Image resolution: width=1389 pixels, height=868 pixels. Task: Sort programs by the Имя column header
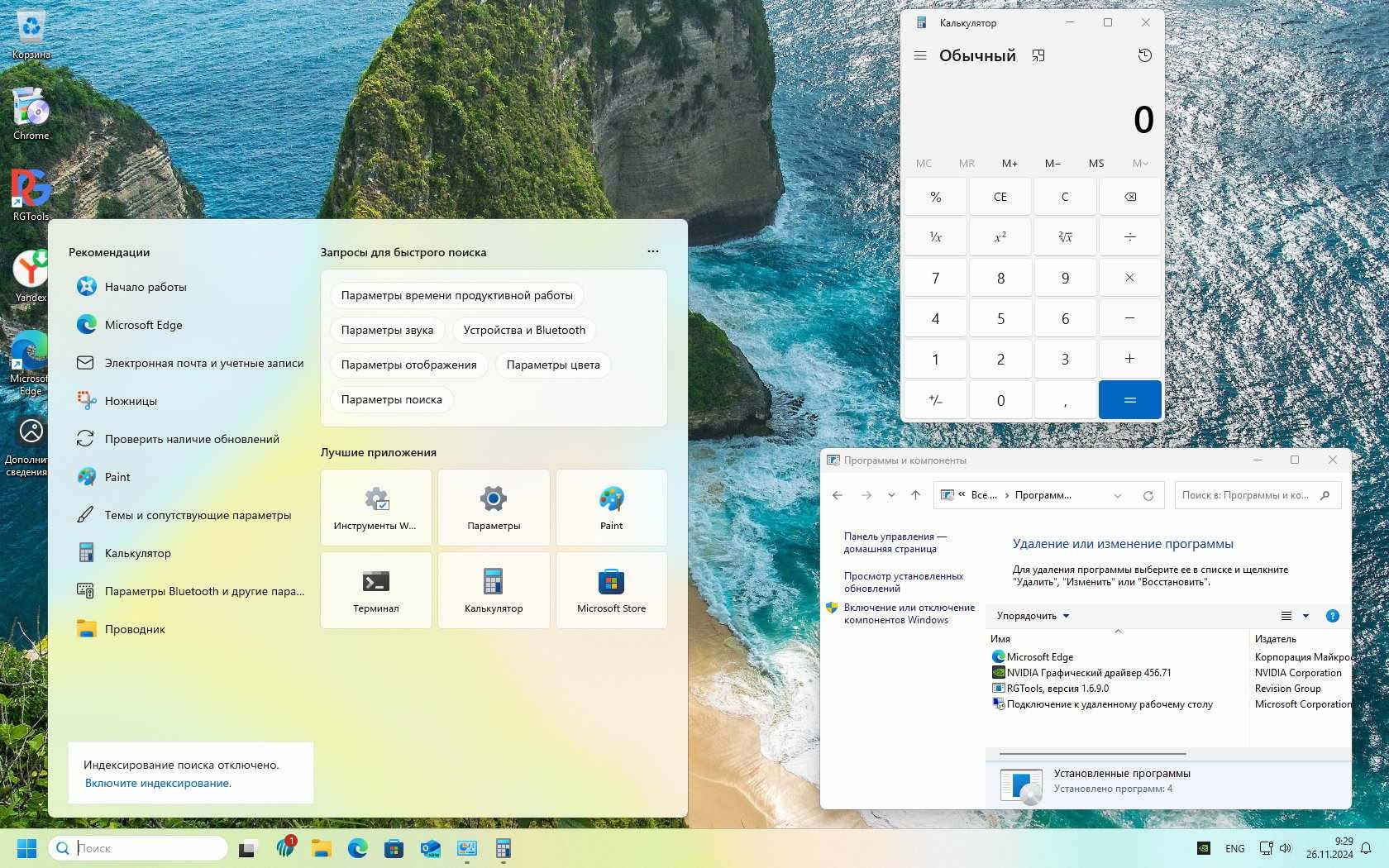(x=1117, y=639)
